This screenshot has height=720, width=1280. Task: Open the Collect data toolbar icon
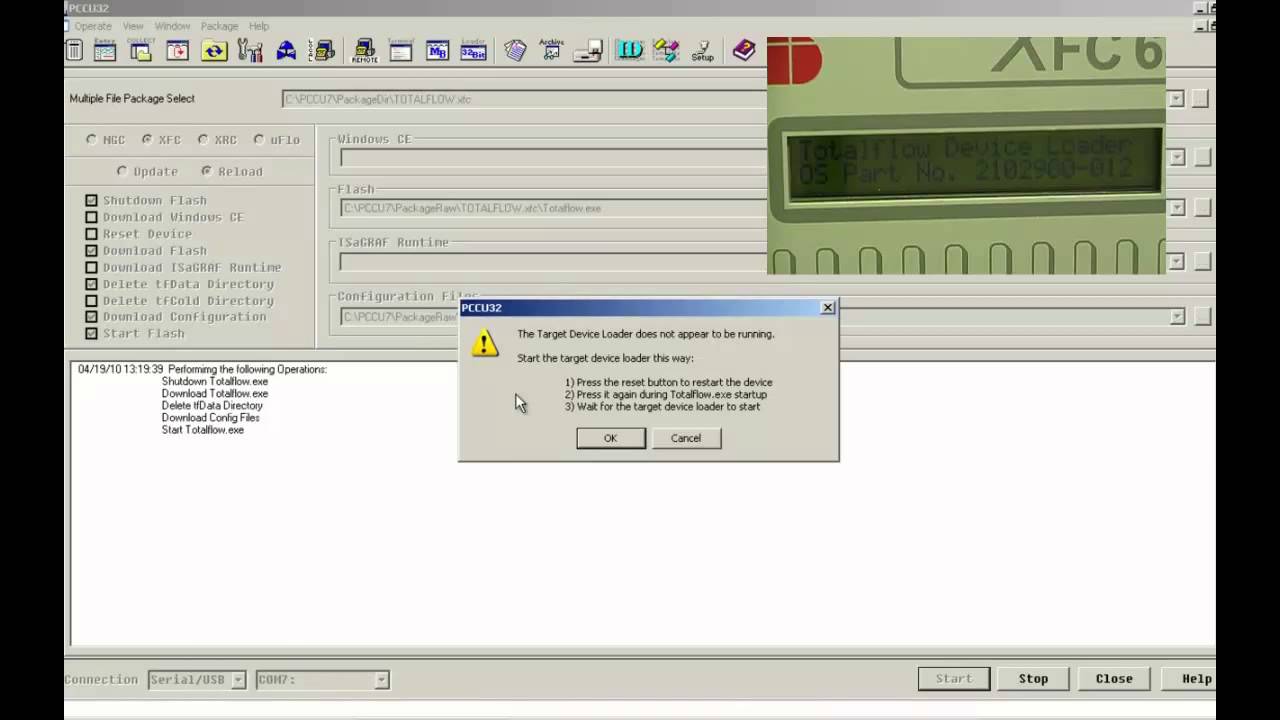pos(141,51)
